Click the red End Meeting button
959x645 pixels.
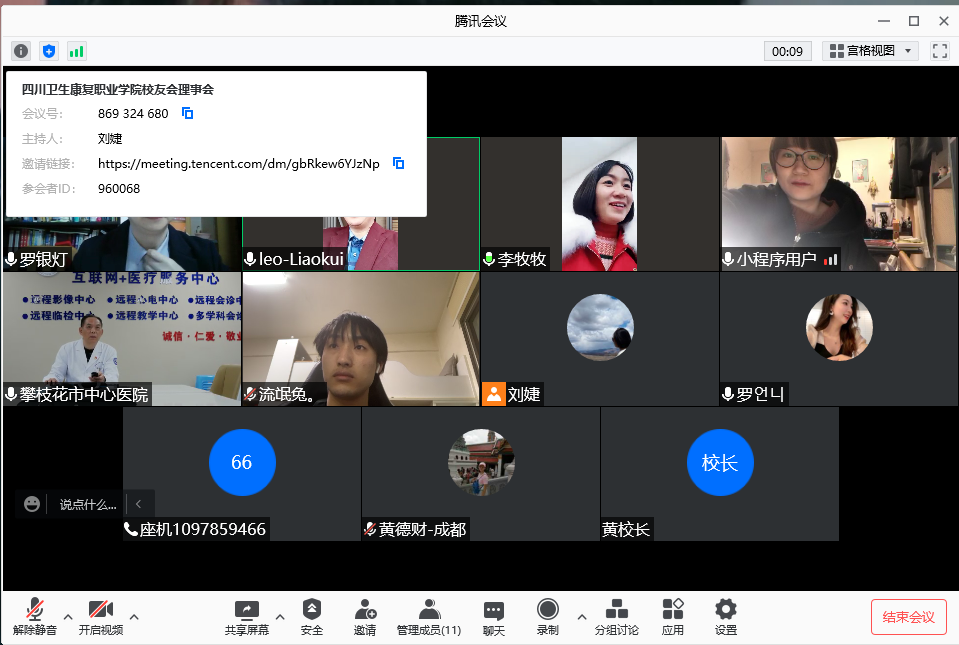[x=908, y=617]
